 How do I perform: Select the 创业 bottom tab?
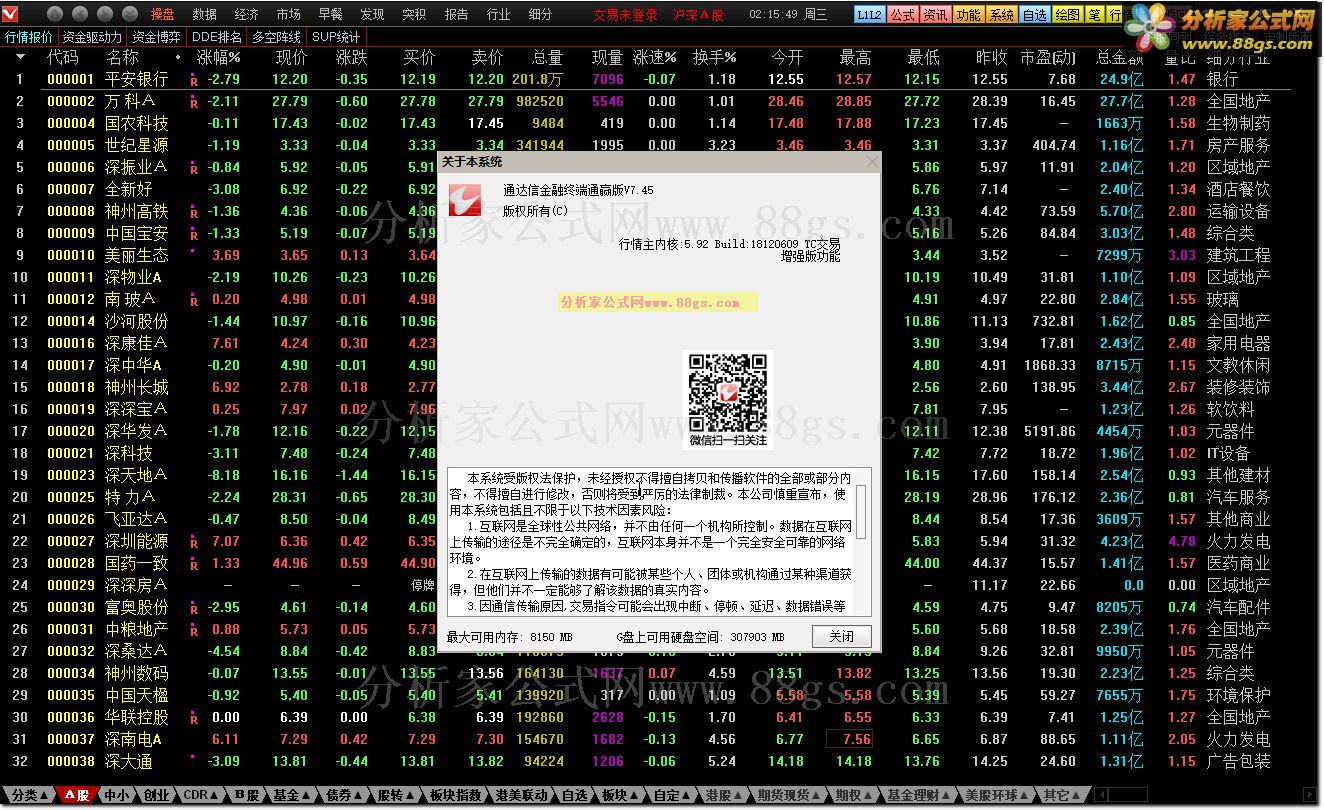coord(157,795)
